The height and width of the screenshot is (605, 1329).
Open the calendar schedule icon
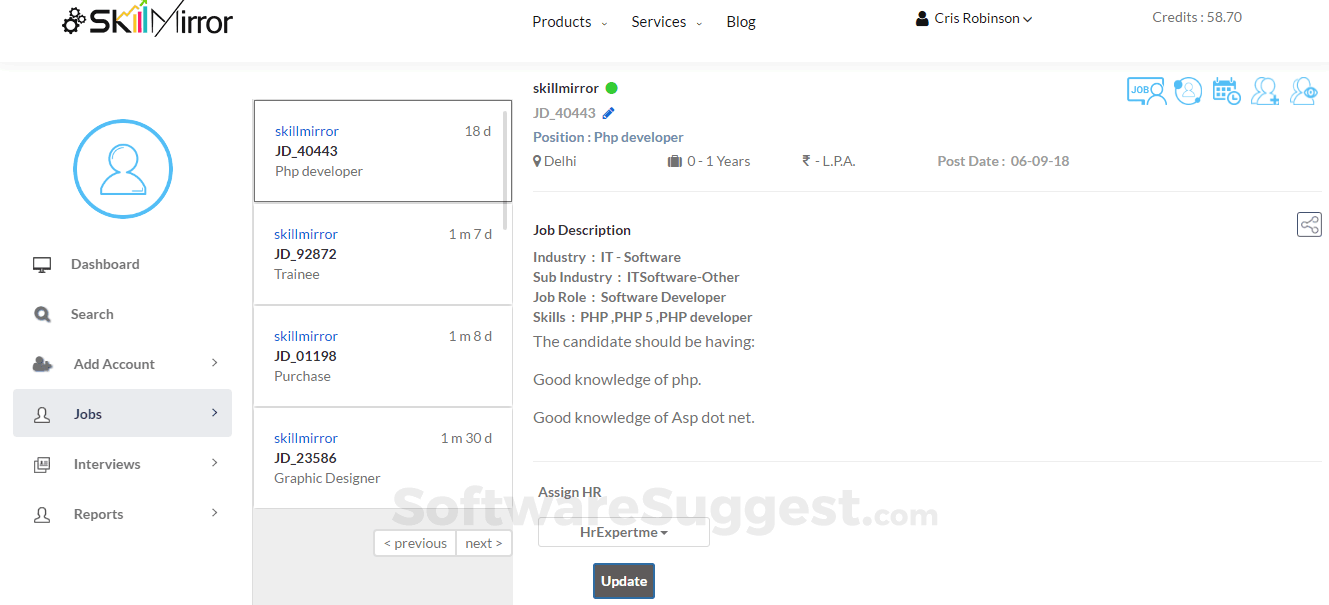click(x=1226, y=91)
